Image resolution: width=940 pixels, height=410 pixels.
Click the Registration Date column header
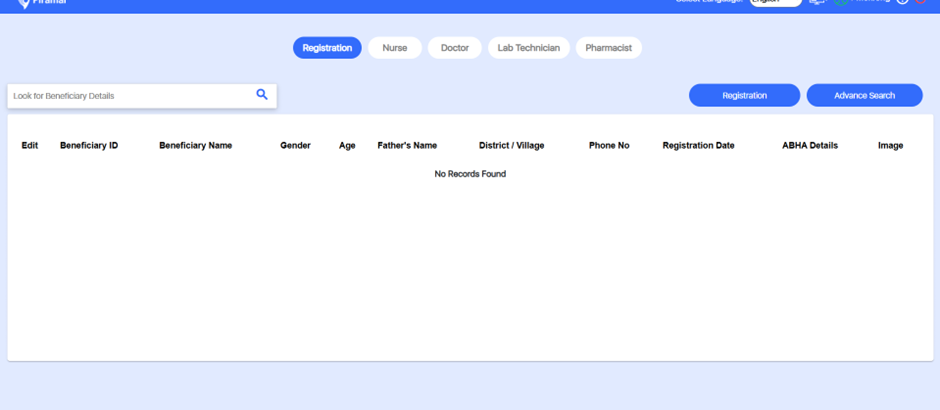point(698,146)
